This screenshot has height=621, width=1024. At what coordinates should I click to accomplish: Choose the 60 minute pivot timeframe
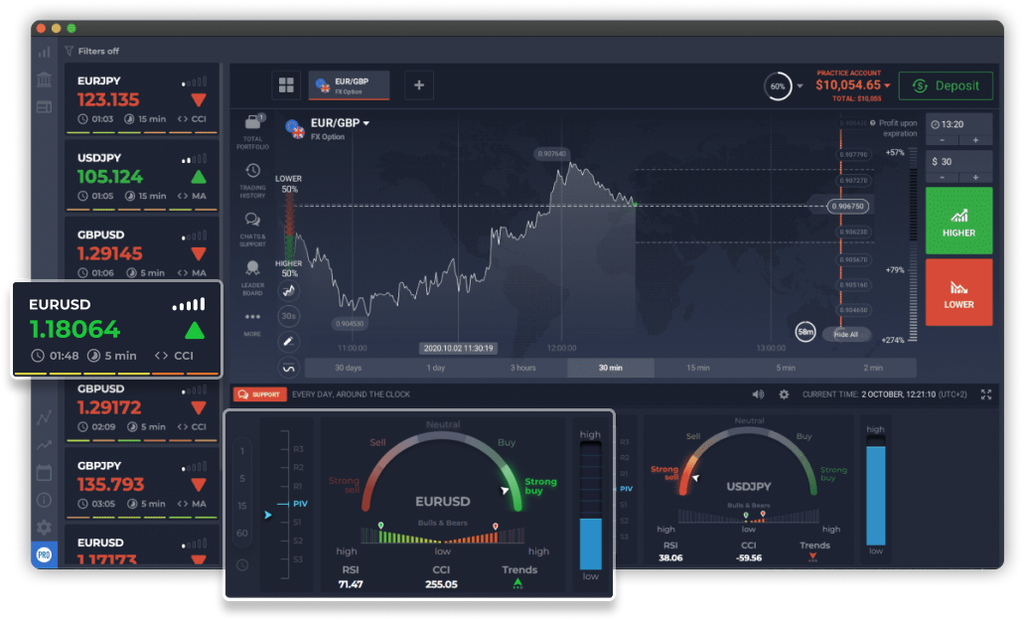pyautogui.click(x=242, y=533)
